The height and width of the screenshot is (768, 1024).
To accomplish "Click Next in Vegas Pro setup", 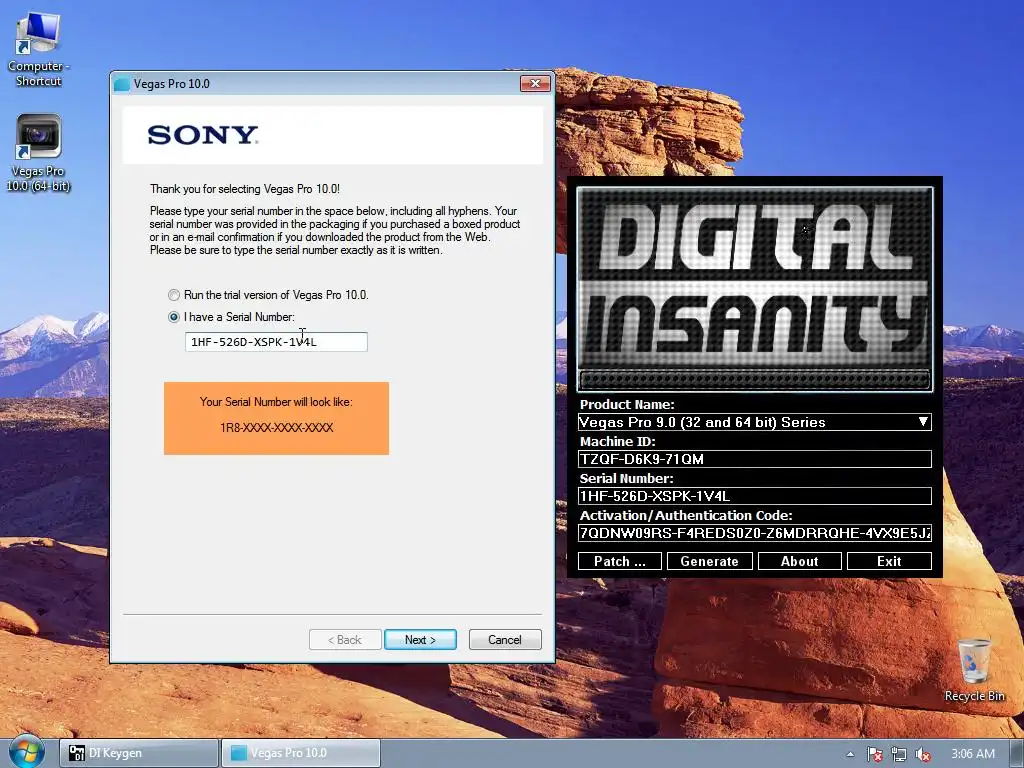I will click(x=421, y=639).
